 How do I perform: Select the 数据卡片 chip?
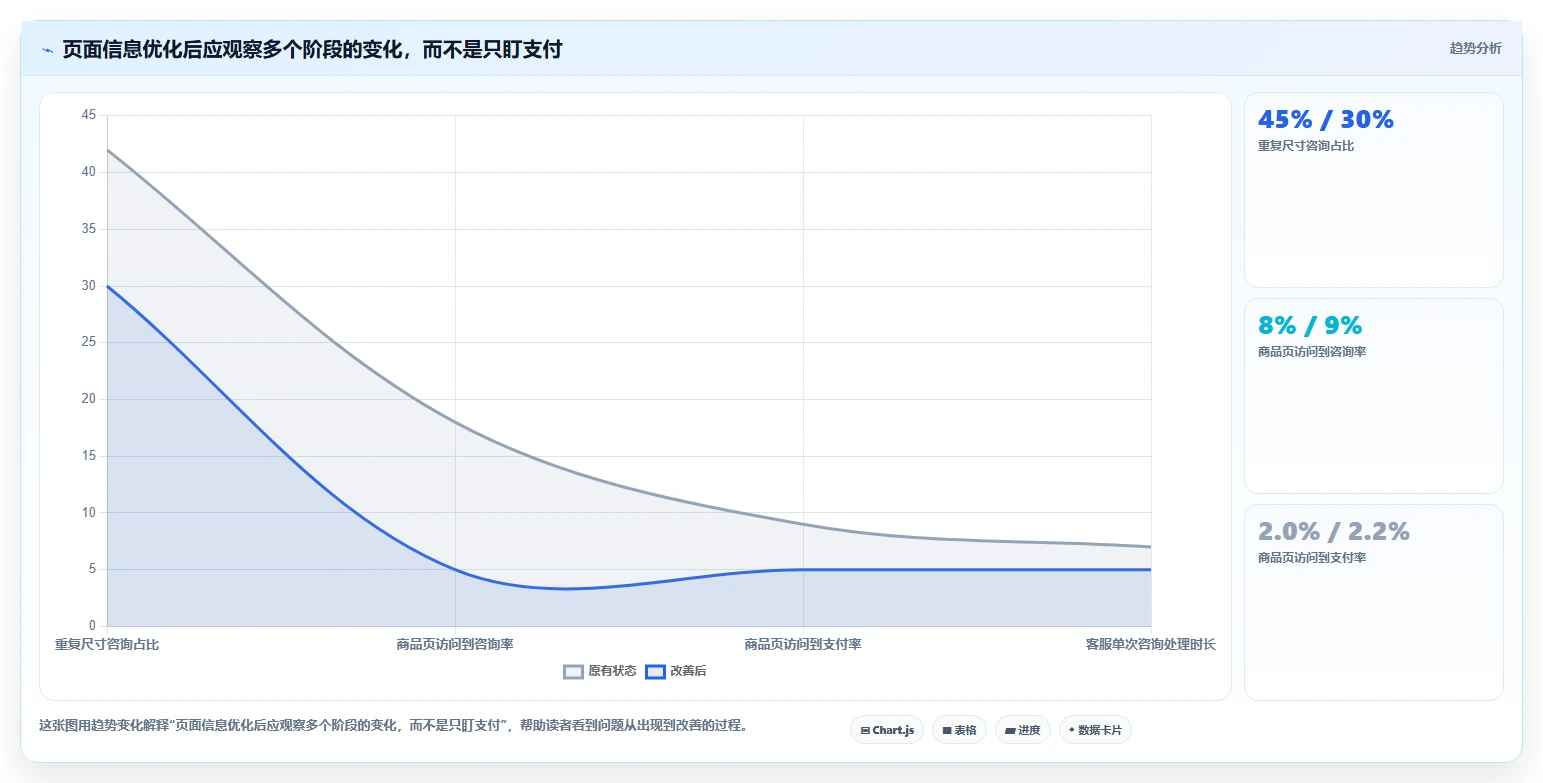click(1095, 730)
